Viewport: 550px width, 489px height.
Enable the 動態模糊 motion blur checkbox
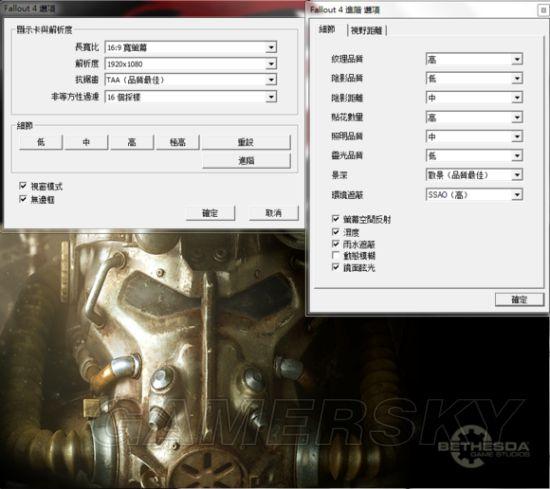335,255
